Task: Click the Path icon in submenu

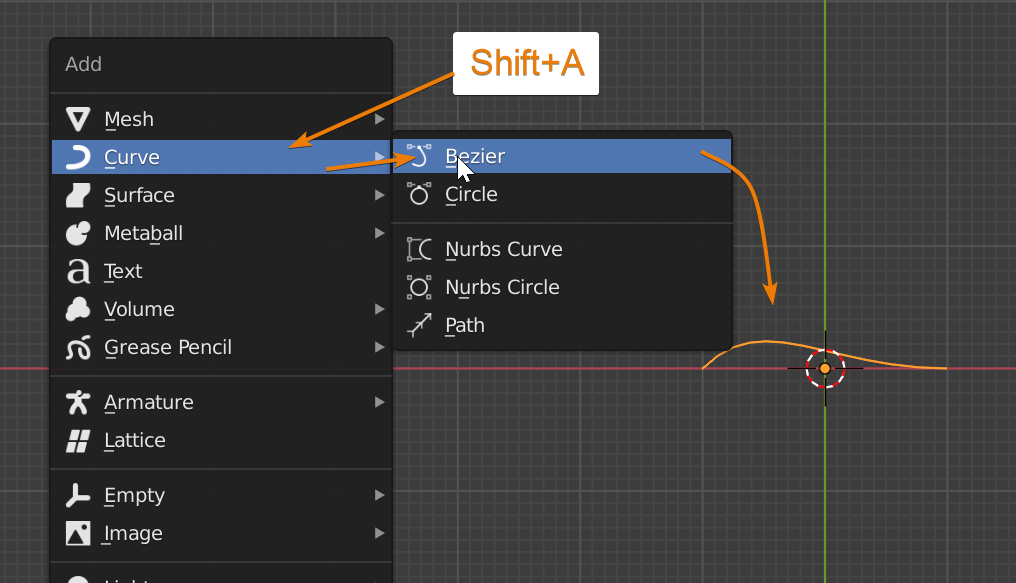Action: pos(419,326)
